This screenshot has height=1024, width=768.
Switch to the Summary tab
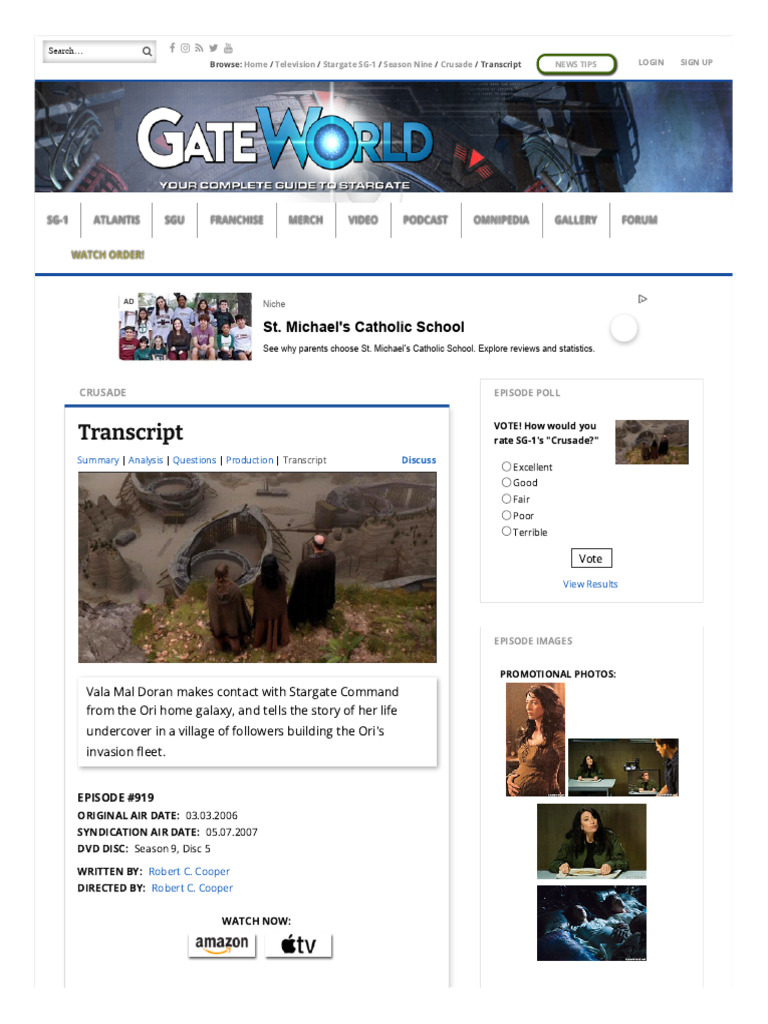(98, 460)
